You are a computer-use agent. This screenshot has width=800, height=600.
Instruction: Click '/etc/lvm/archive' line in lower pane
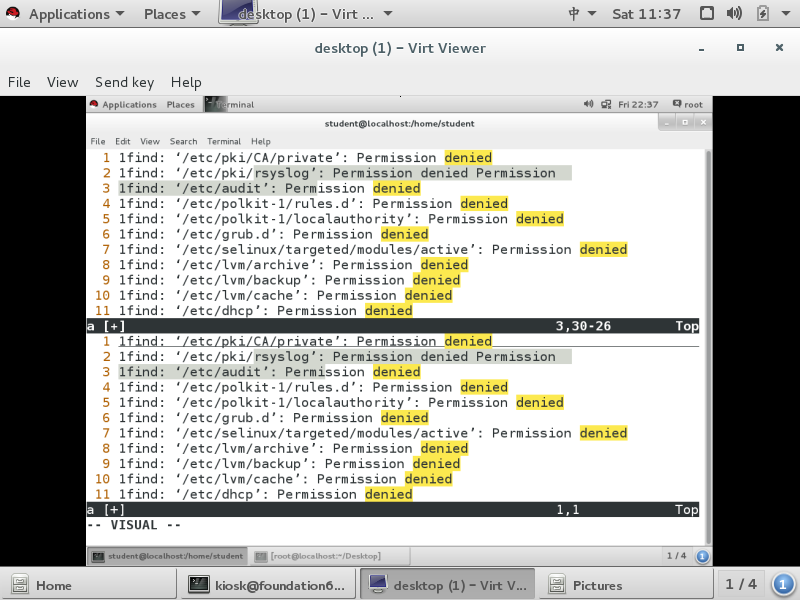coord(293,448)
